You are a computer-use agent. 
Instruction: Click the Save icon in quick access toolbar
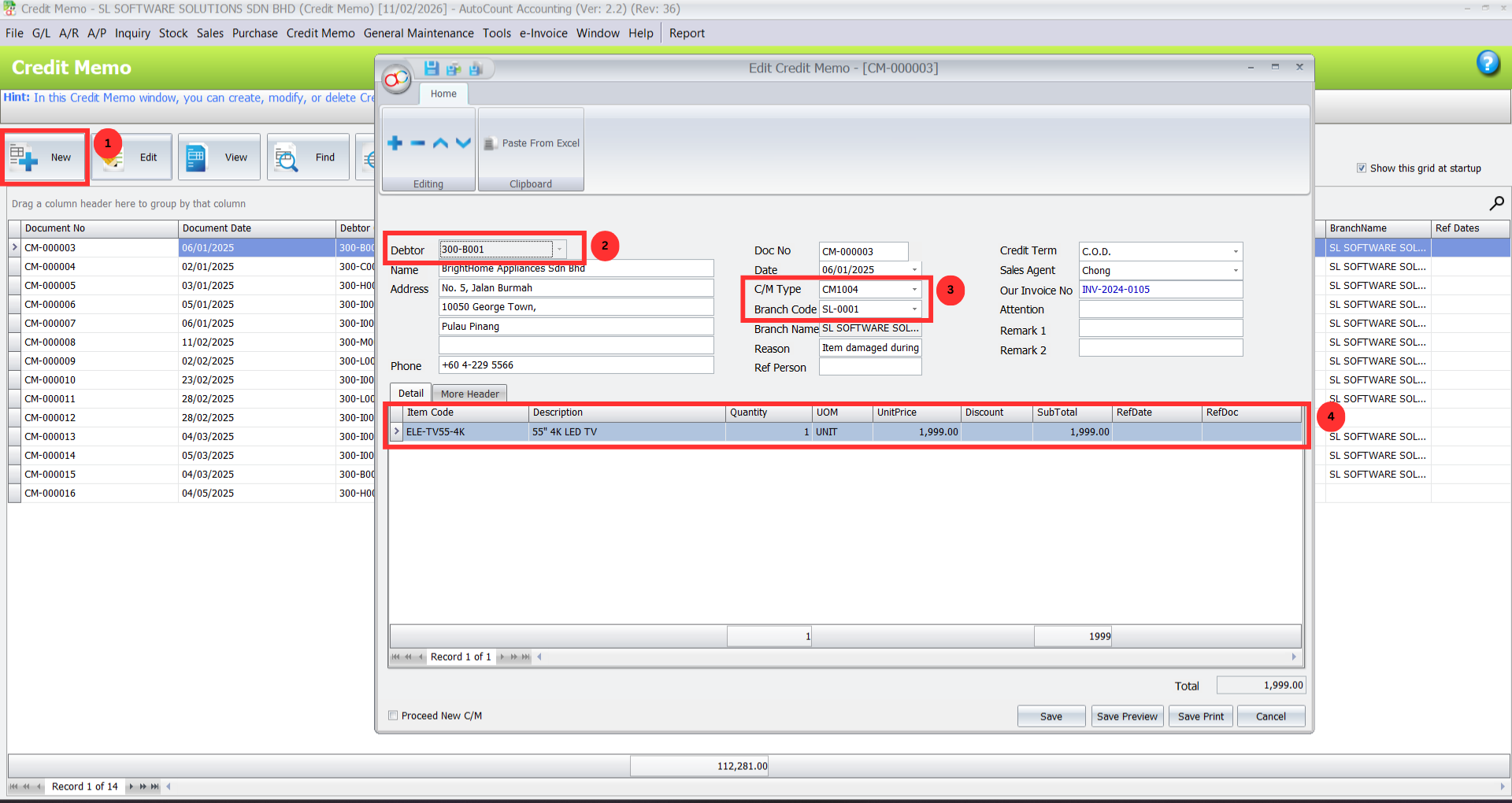[432, 68]
